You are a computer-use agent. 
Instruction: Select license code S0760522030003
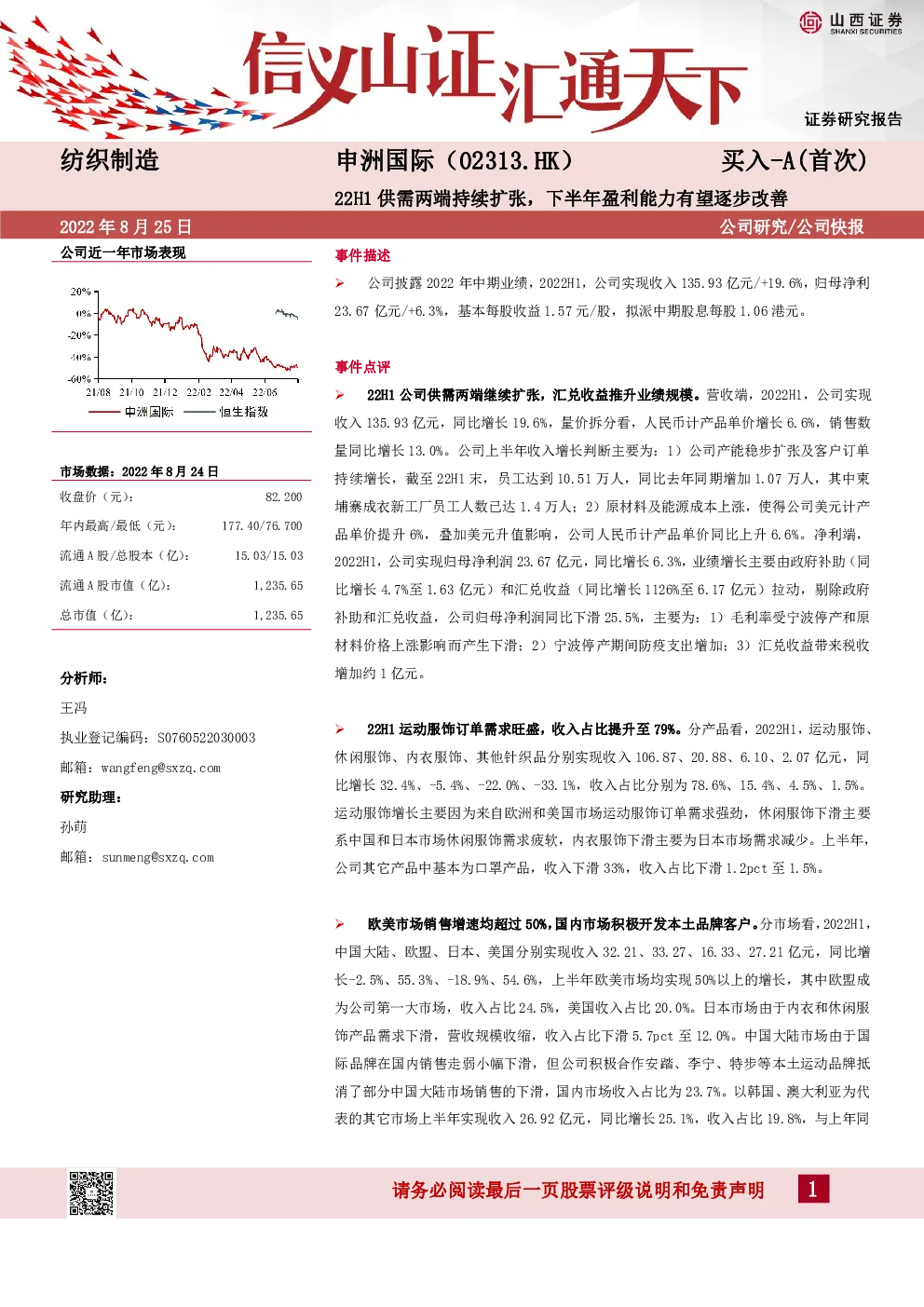pyautogui.click(x=207, y=738)
